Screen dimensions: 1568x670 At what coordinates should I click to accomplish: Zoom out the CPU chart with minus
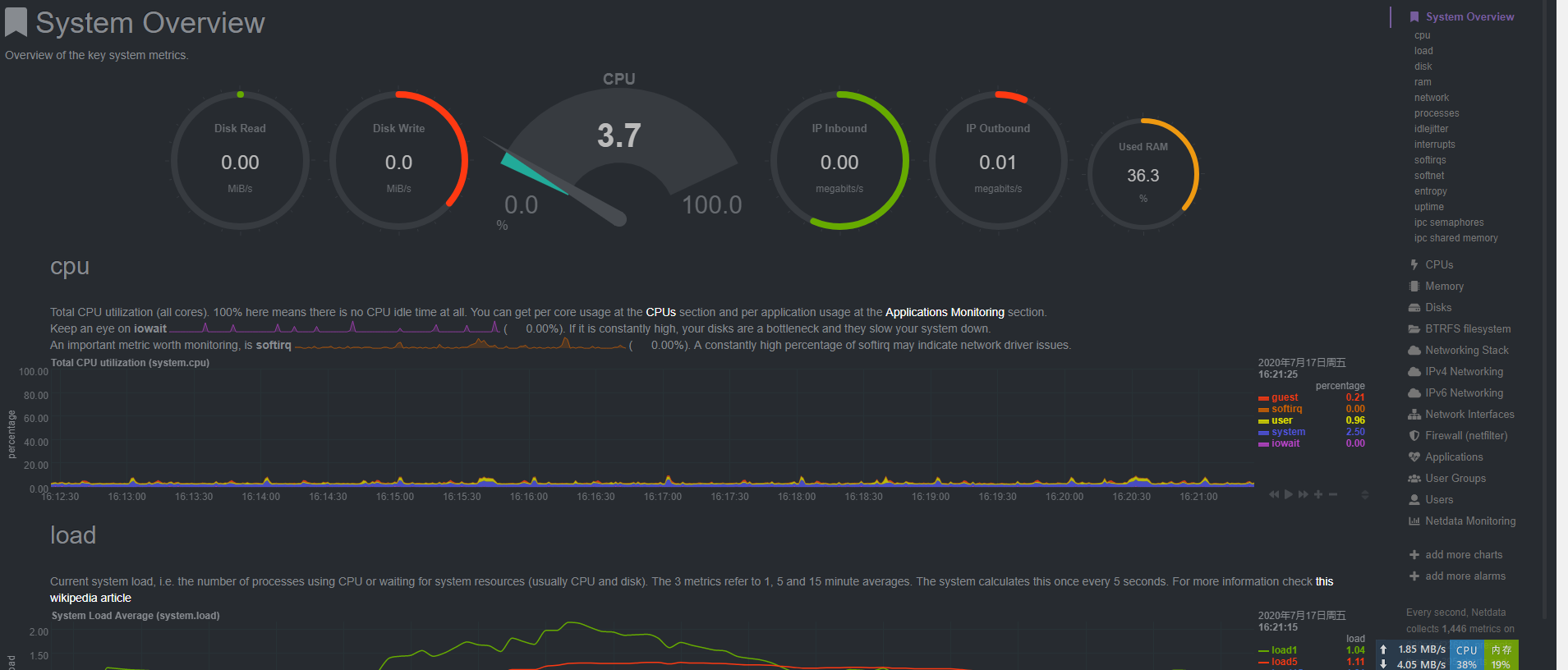point(1333,494)
